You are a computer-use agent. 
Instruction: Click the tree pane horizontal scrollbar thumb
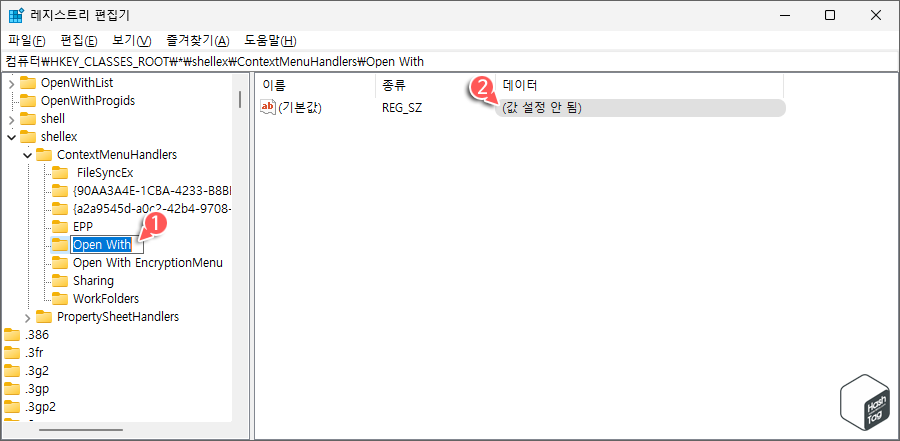80,430
